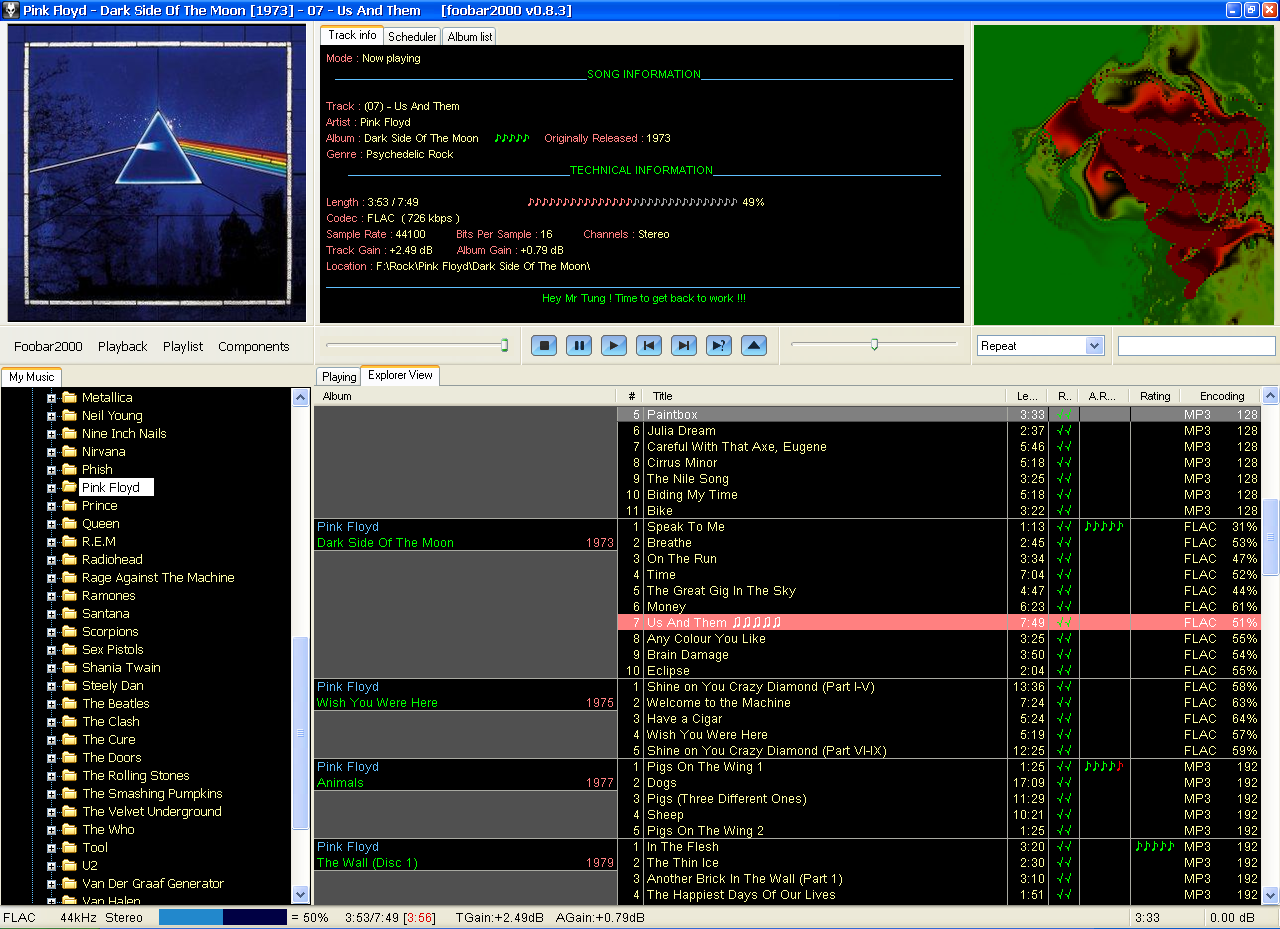Expand The Rolling Stones node

(x=51, y=776)
